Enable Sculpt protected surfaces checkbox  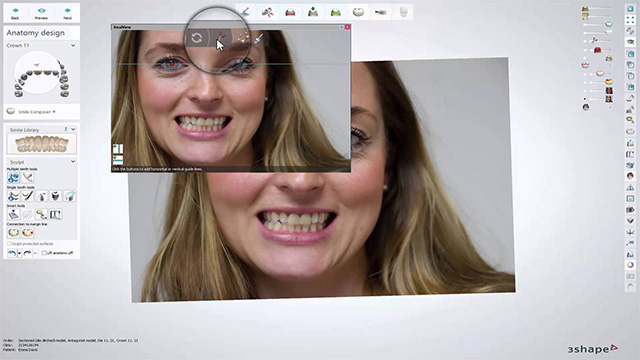(9, 244)
